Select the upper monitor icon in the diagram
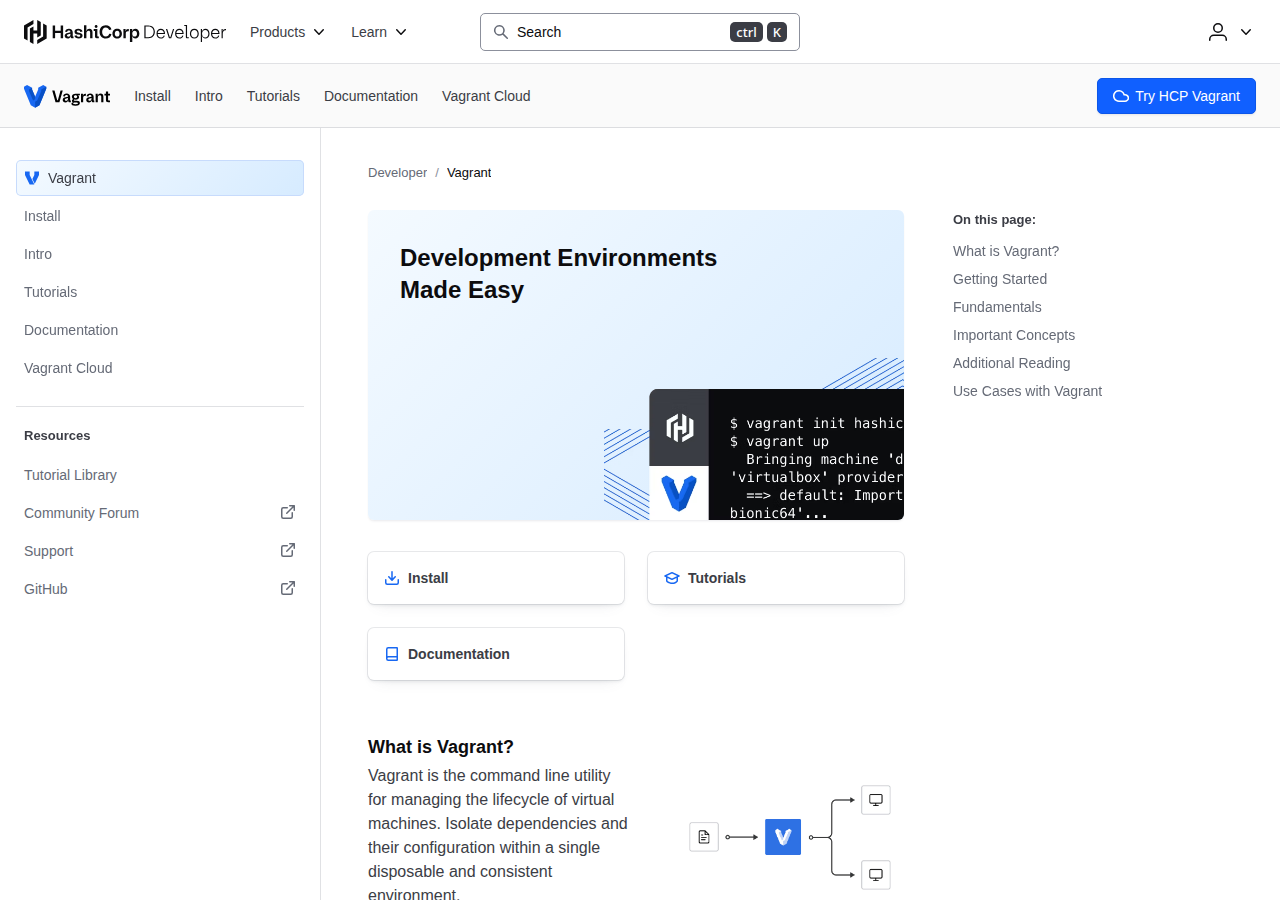This screenshot has width=1280, height=900. click(876, 799)
